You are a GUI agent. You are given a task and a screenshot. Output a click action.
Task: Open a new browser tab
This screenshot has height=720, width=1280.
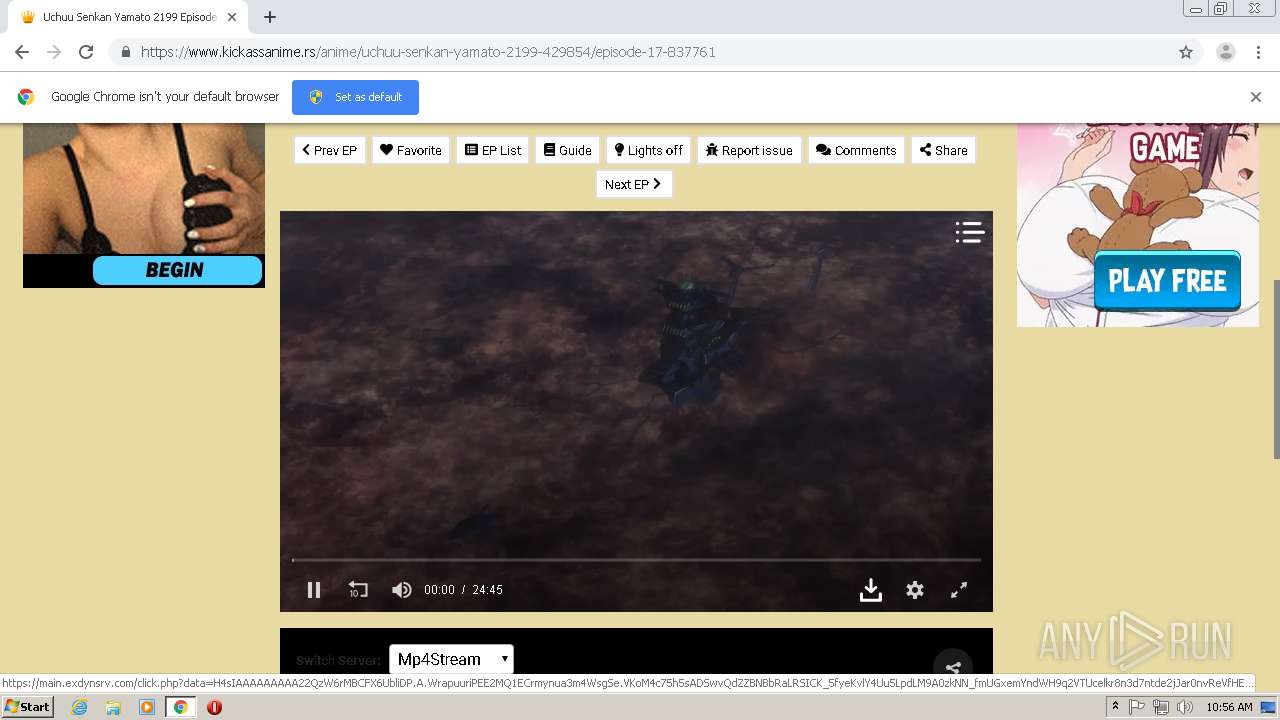(x=270, y=17)
